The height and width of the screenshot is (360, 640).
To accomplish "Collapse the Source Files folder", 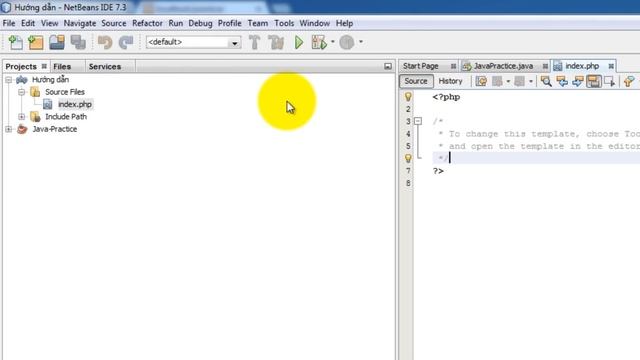I will coord(22,92).
